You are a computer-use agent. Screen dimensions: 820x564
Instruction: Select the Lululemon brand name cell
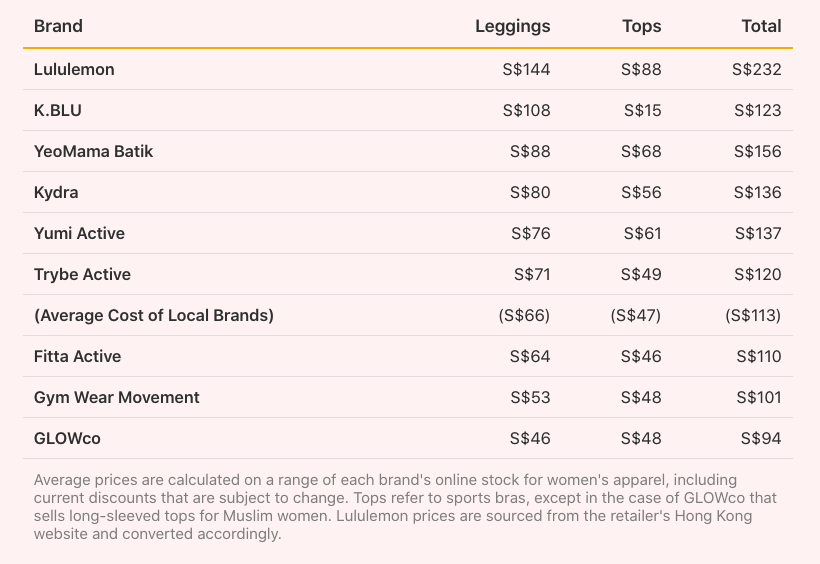click(74, 69)
